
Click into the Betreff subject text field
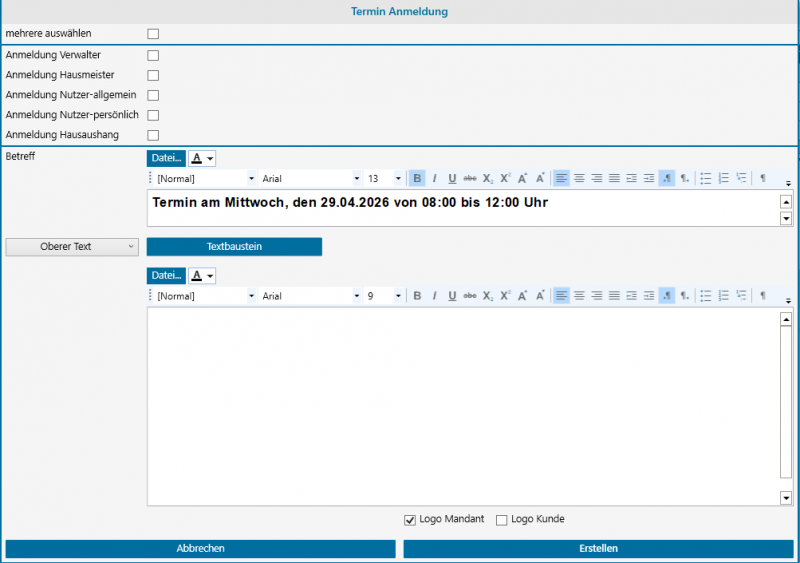point(463,208)
